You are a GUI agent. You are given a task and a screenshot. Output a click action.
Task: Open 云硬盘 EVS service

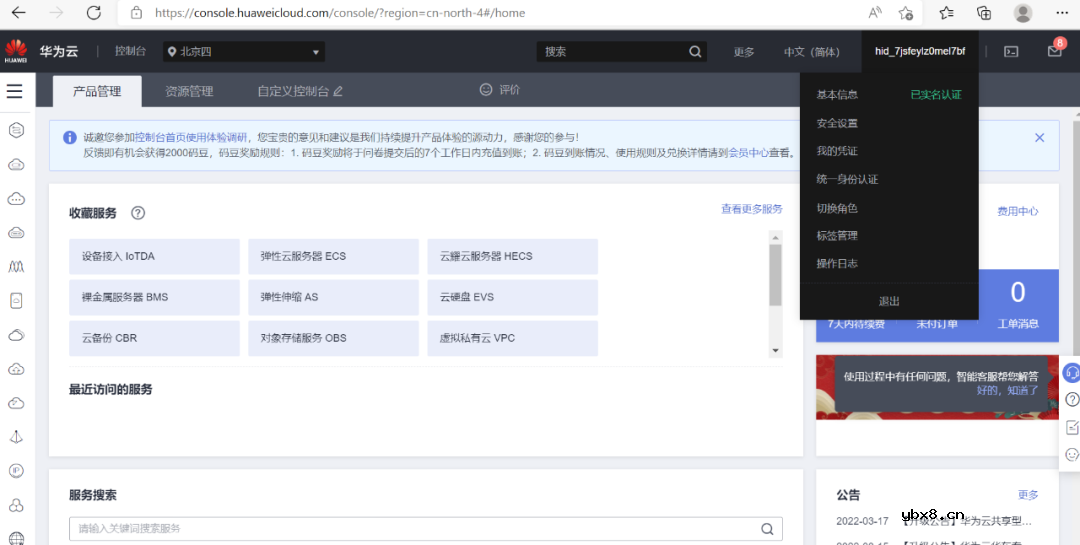pos(512,297)
